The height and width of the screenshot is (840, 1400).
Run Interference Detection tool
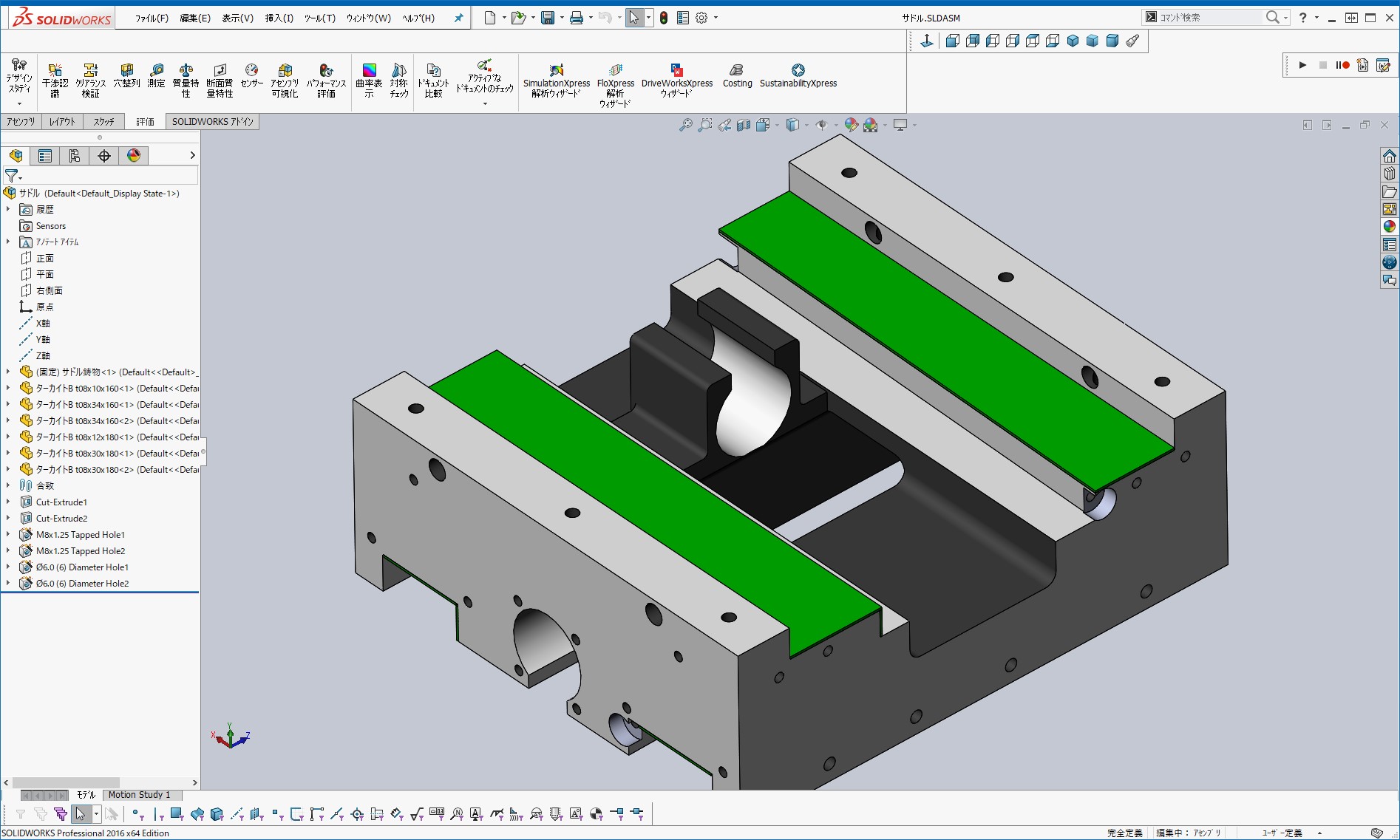click(55, 80)
